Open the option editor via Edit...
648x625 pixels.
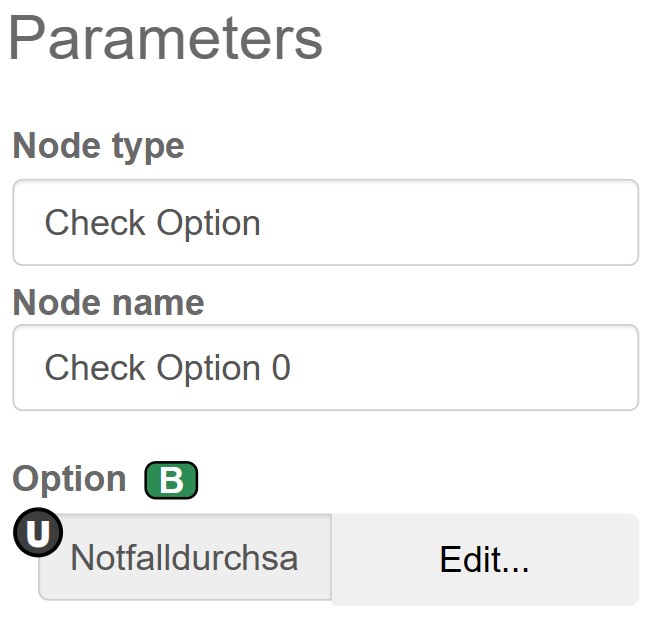(484, 559)
